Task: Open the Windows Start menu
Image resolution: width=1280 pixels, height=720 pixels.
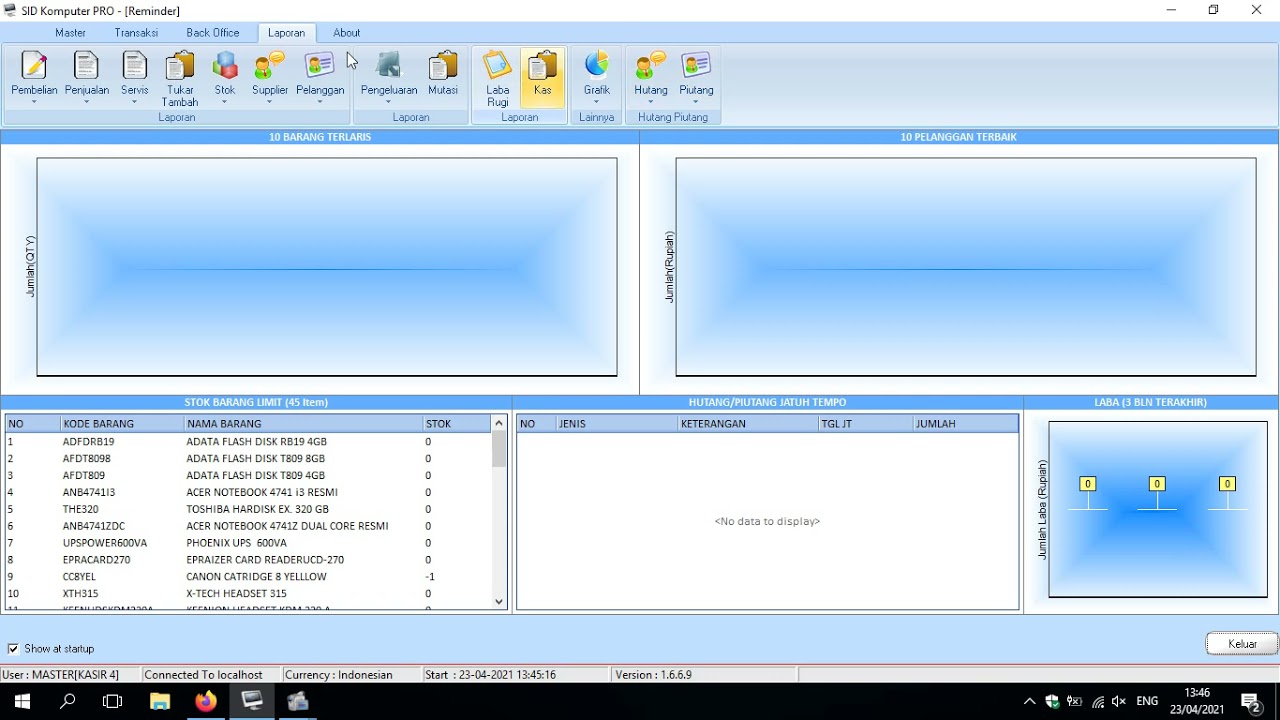Action: tap(22, 702)
